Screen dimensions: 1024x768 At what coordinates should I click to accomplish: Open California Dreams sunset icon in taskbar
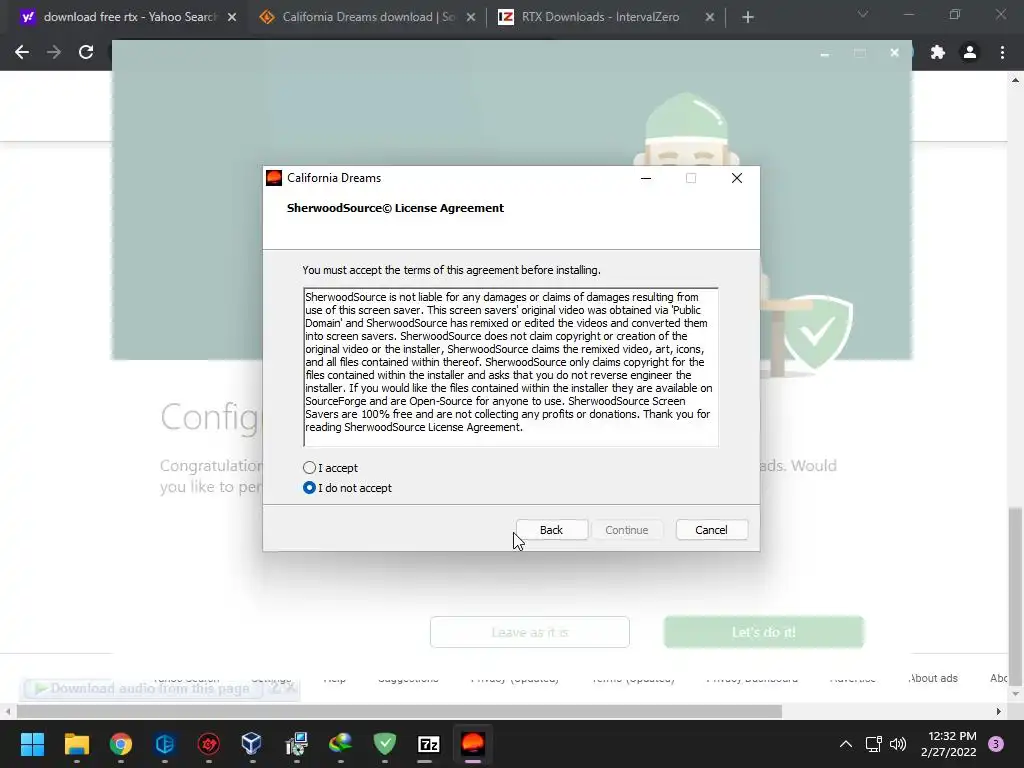pos(473,744)
